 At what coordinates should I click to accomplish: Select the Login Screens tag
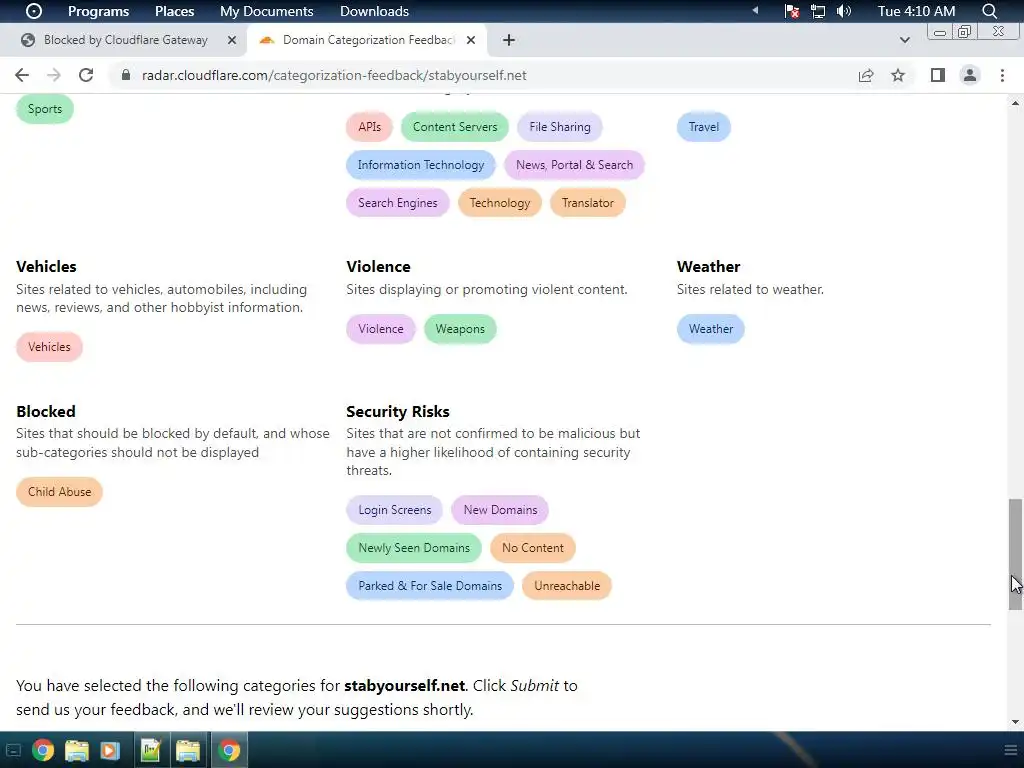click(394, 509)
